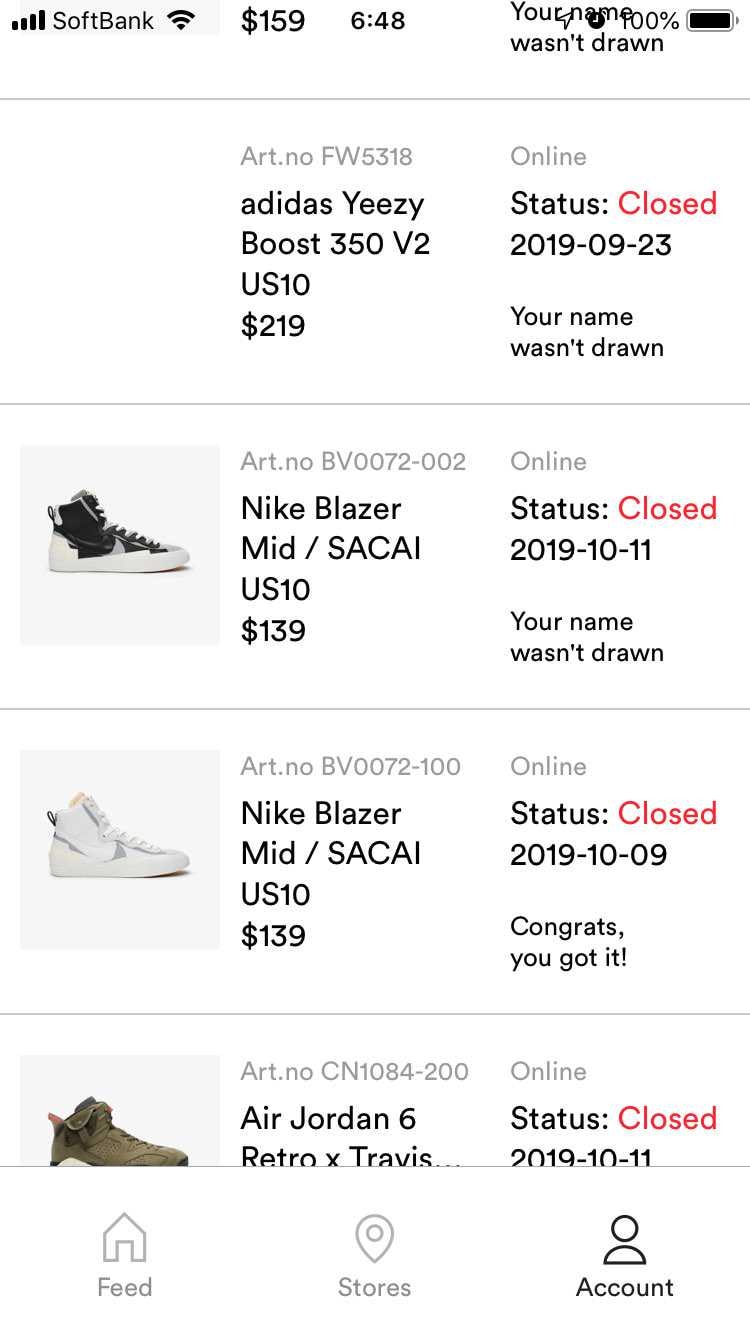Tap the Wi-Fi icon in status bar
Image resolution: width=750 pixels, height=1334 pixels.
pos(181,19)
